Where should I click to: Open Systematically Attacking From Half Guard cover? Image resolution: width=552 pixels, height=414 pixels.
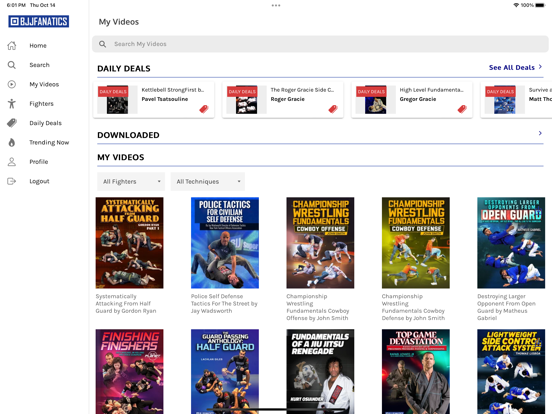point(130,243)
